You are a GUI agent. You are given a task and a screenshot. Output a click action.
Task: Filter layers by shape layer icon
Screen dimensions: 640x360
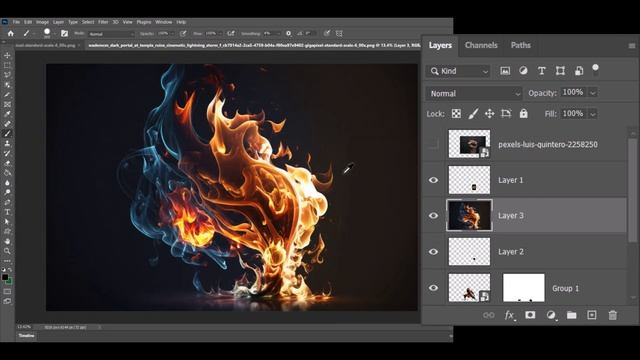coord(560,71)
